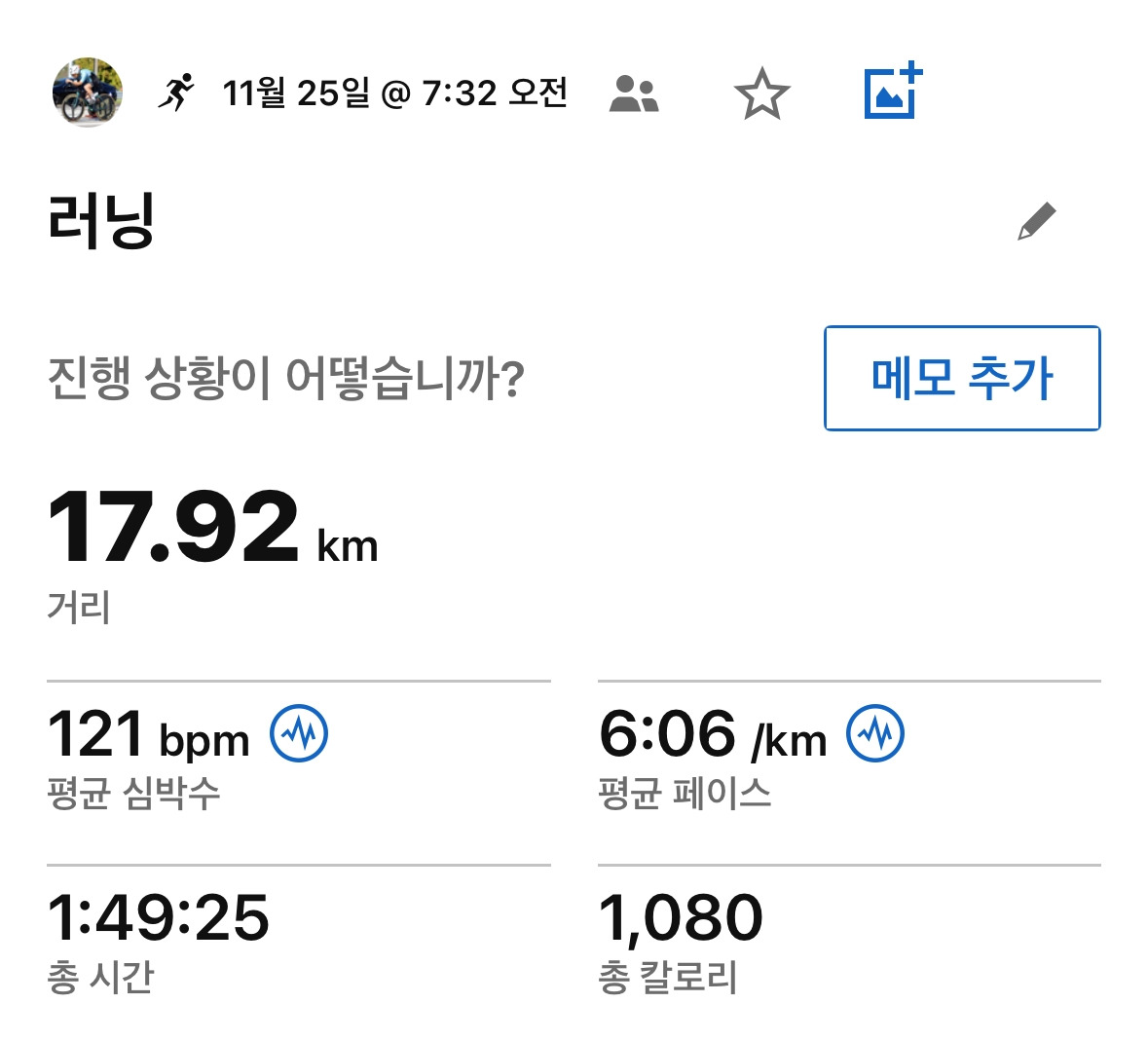Add a photo with image plus icon
The width and height of the screenshot is (1148, 1040).
[893, 91]
